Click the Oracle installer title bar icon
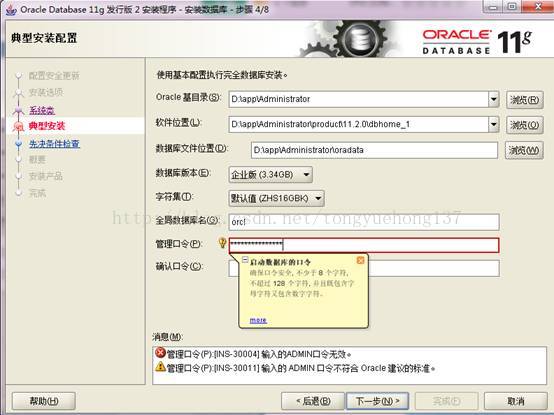This screenshot has height=415, width=554. pos(11,10)
